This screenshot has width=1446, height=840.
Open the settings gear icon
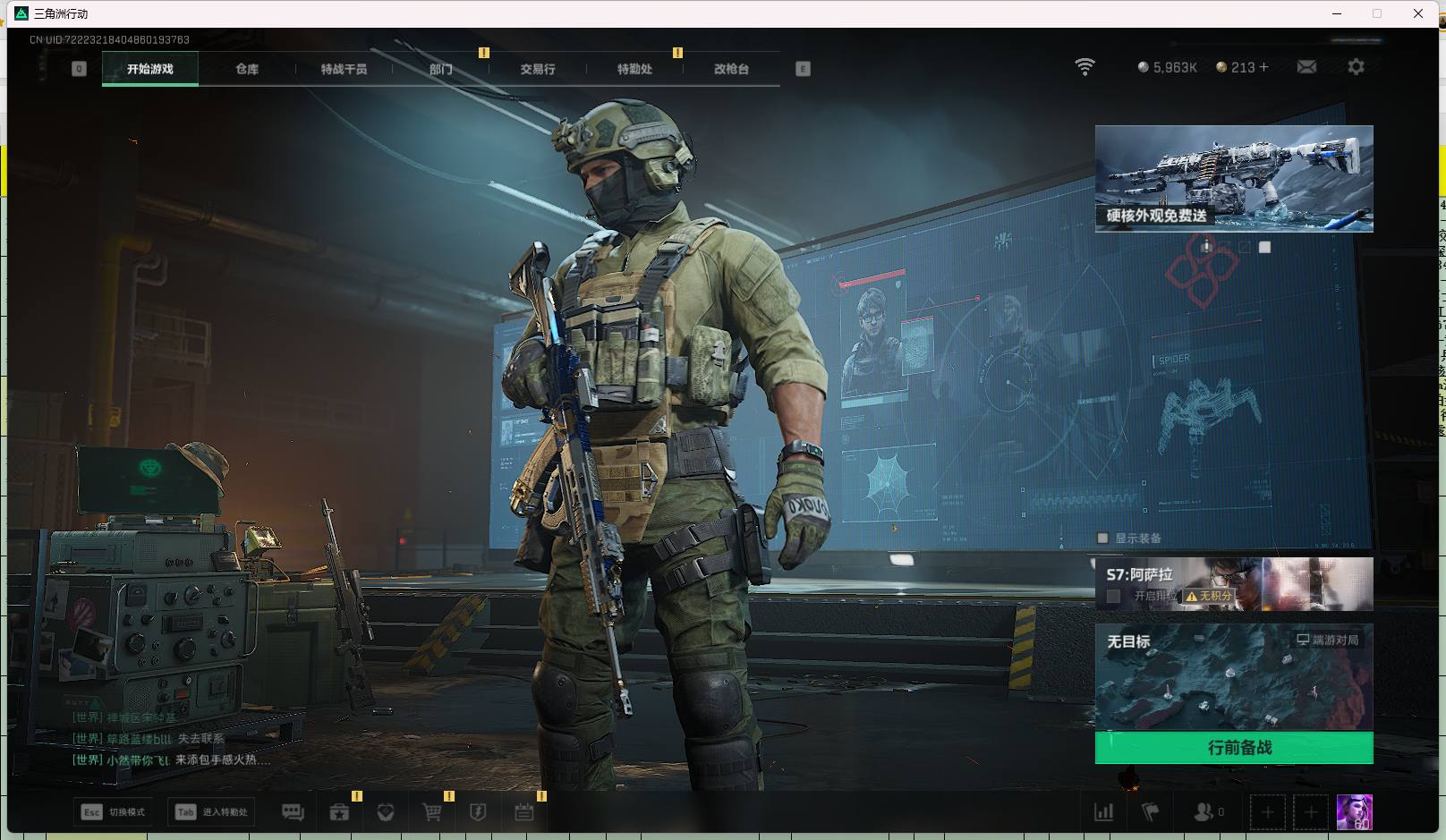1356,67
